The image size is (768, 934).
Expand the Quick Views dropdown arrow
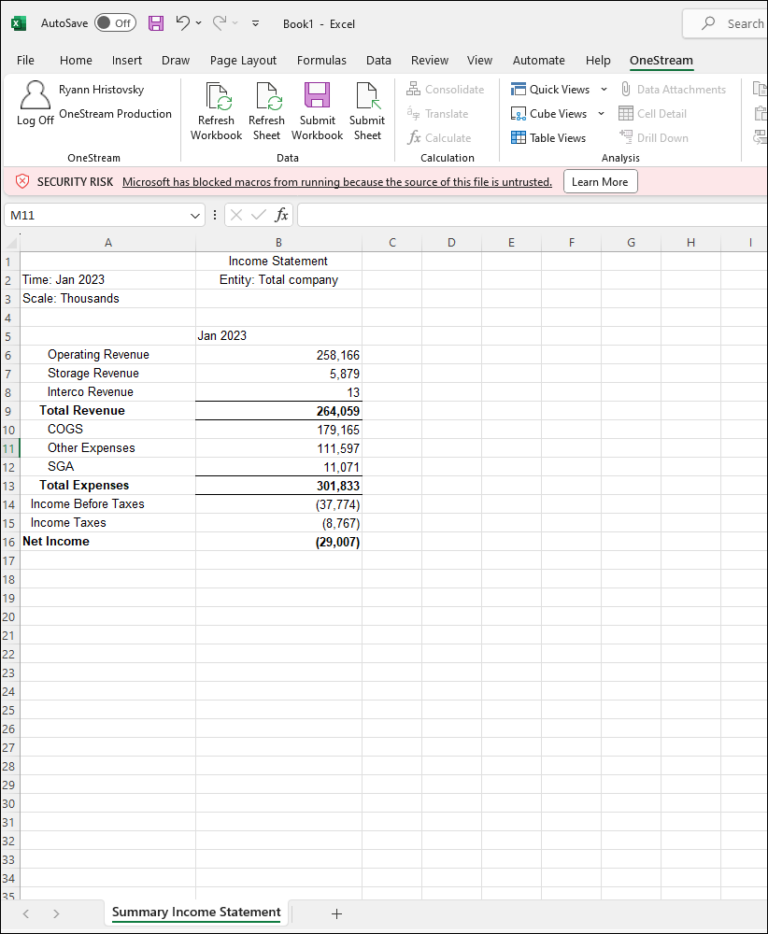(x=603, y=89)
